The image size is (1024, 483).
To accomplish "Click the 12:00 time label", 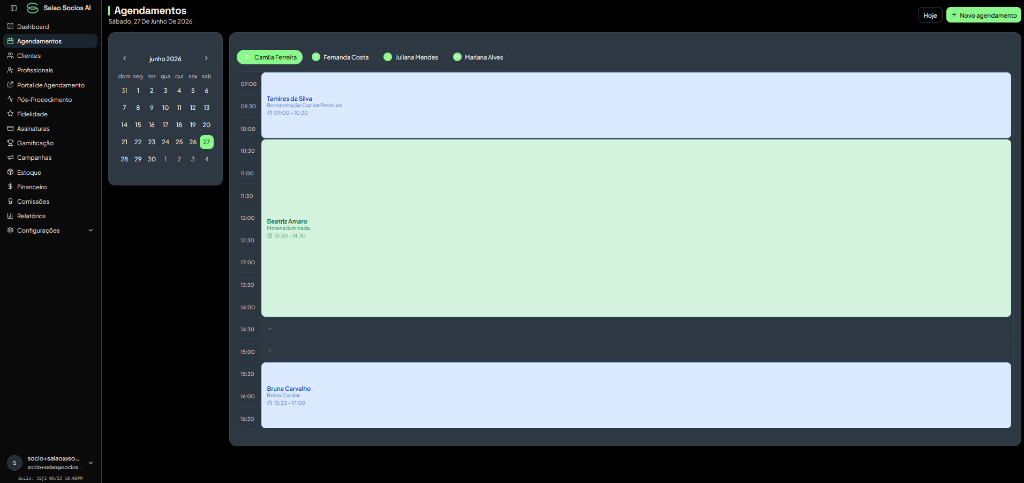I will (x=248, y=218).
